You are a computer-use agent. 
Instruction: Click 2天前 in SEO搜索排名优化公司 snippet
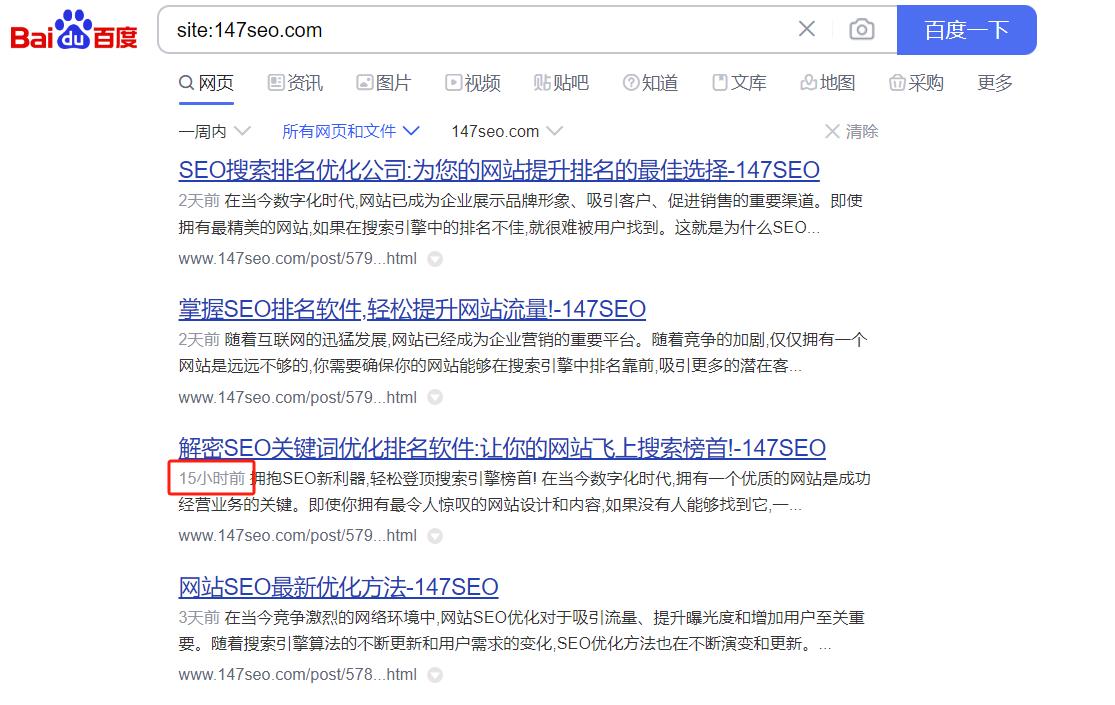[x=199, y=201]
